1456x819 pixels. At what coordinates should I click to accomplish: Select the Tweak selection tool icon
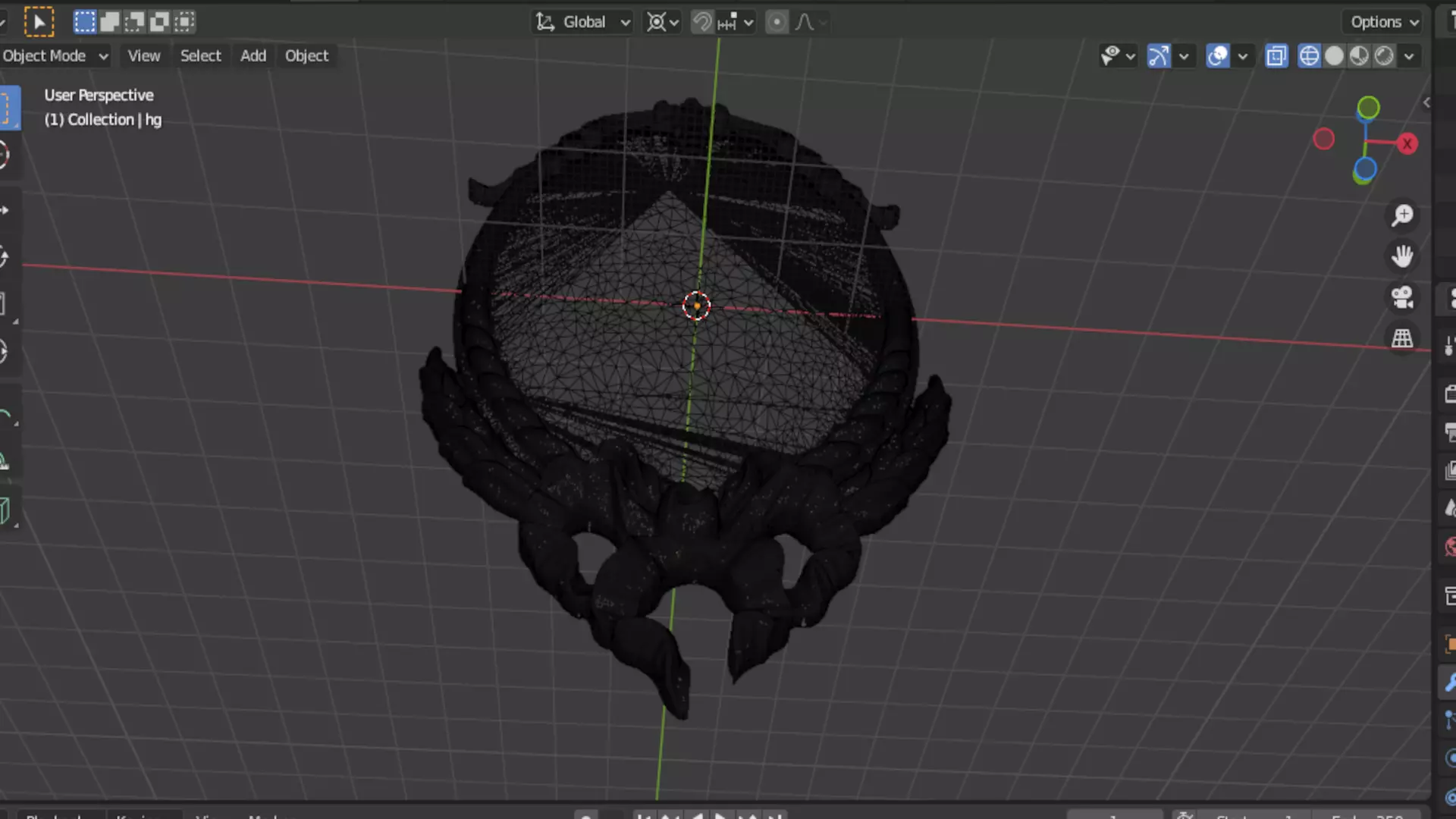pyautogui.click(x=39, y=22)
